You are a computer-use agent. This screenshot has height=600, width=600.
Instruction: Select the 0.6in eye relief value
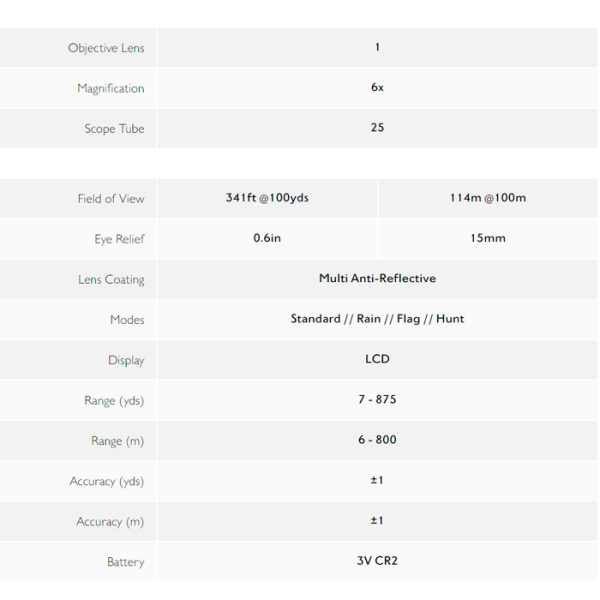point(267,238)
